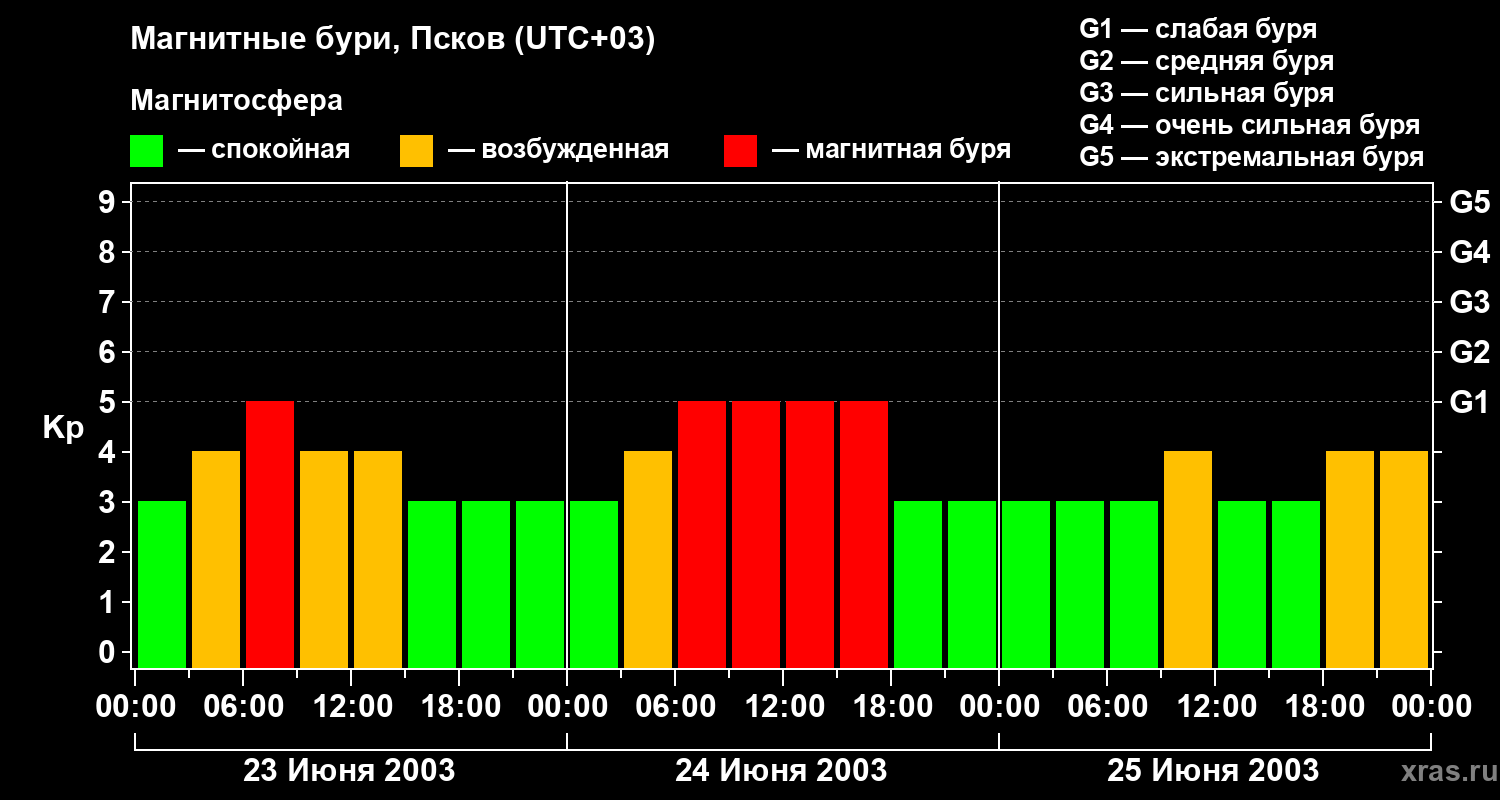Click the yellow 'возбужденная' legend swatch
The image size is (1500, 800).
pos(416,151)
